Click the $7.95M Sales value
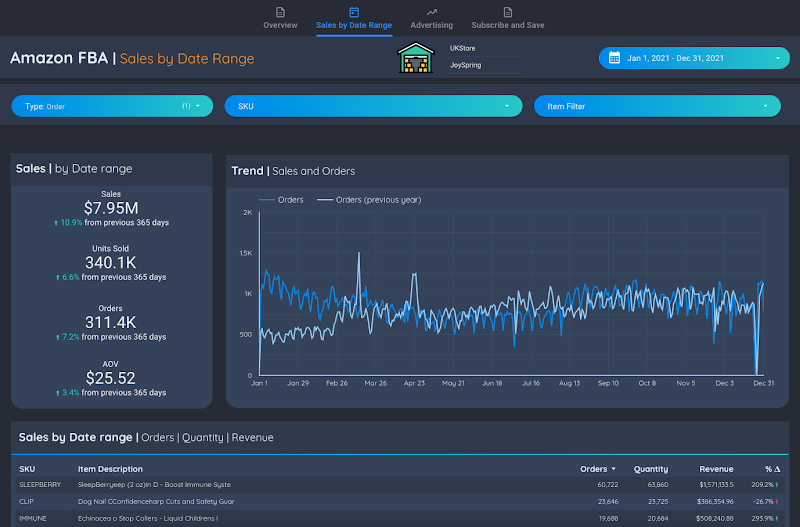This screenshot has width=800, height=527. 111,208
